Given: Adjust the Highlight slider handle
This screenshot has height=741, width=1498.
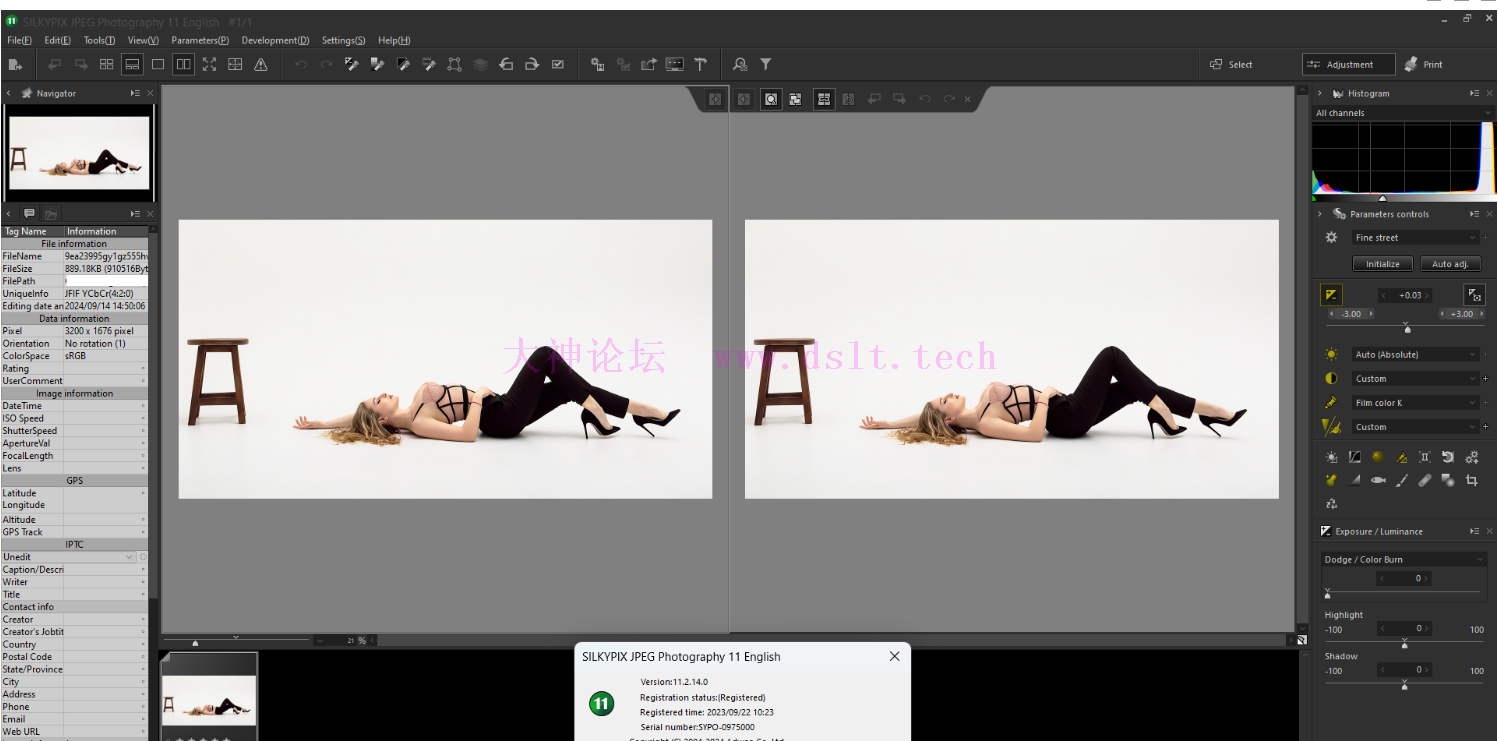Looking at the screenshot, I should pos(1404,645).
